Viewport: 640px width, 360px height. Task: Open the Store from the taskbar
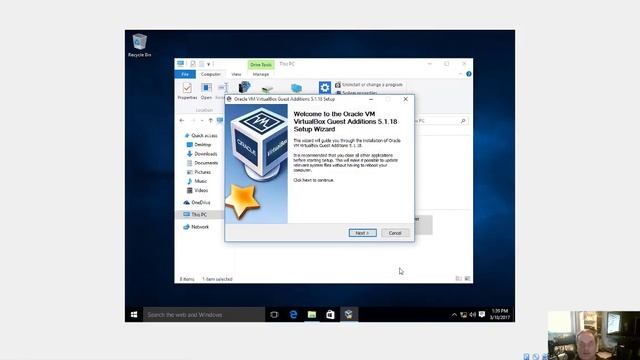pos(330,314)
